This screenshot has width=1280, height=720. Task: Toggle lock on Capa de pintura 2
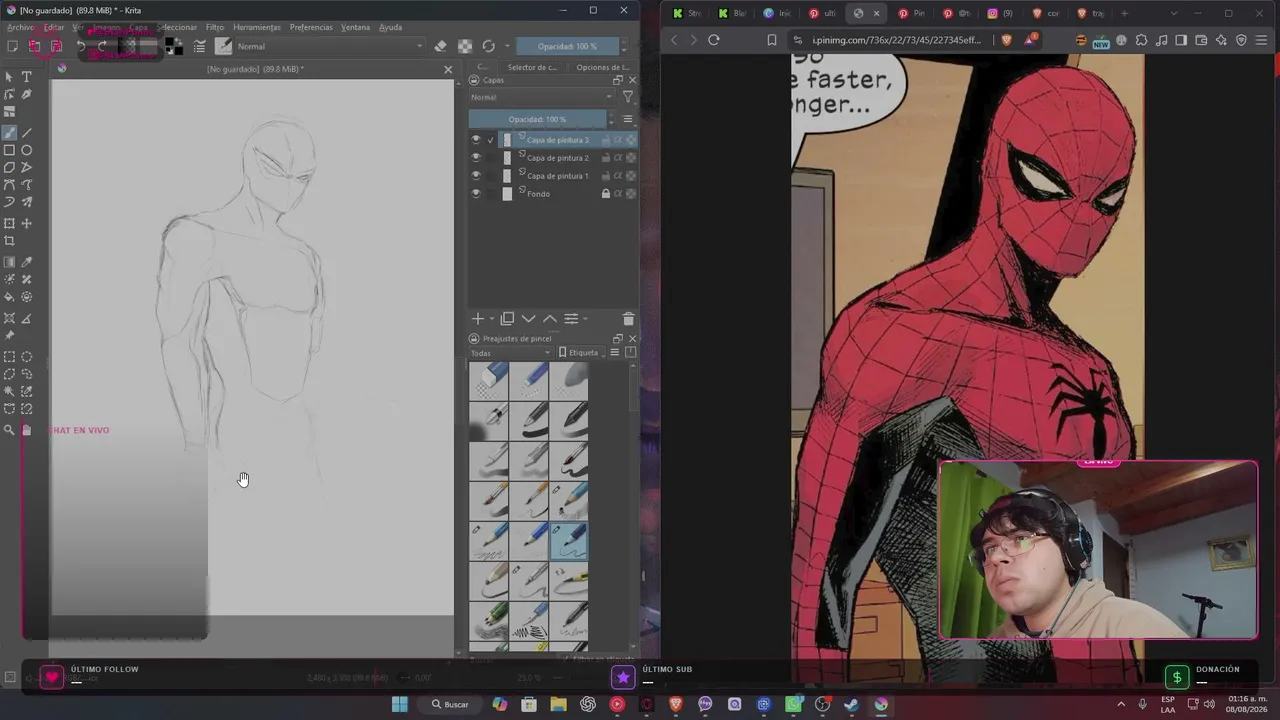(605, 158)
